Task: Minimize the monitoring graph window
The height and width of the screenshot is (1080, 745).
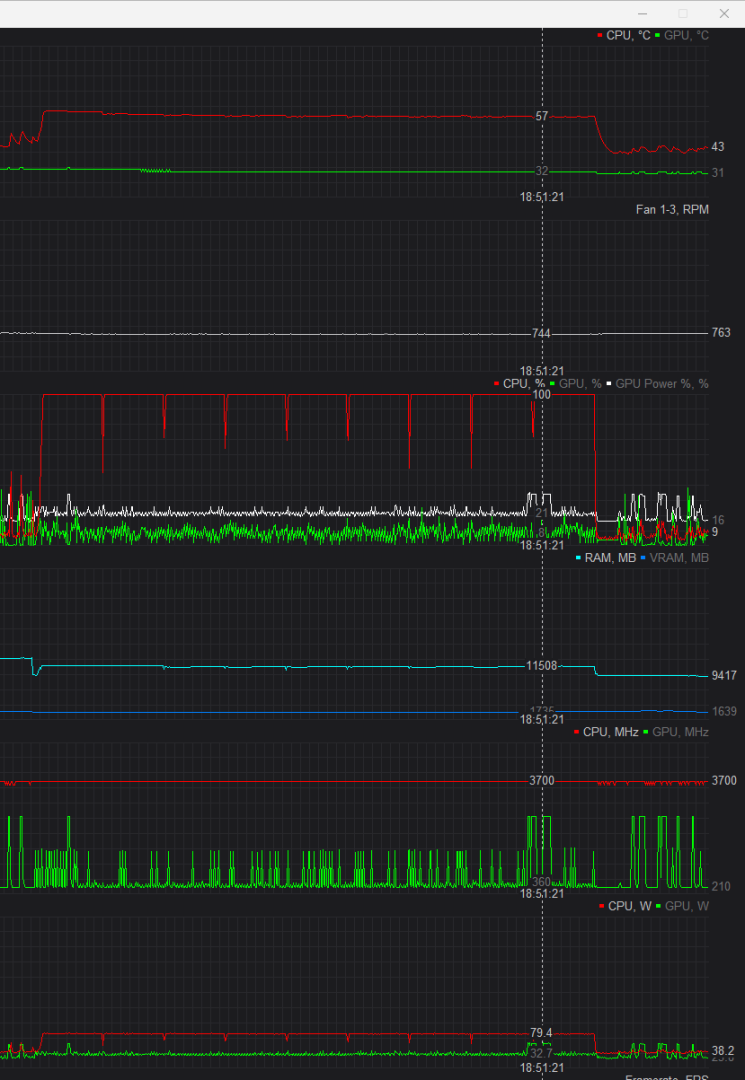Action: pyautogui.click(x=642, y=14)
